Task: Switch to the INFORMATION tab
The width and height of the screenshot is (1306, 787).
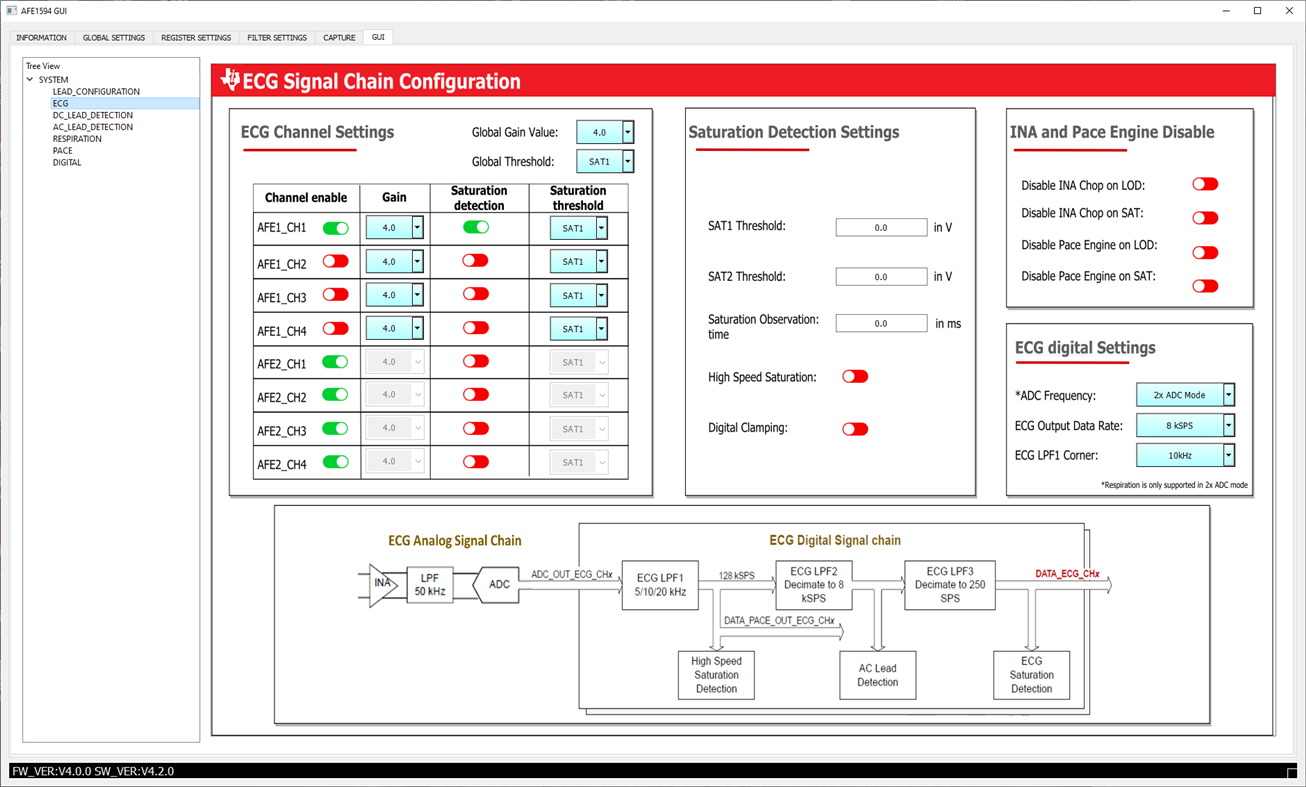Action: click(42, 37)
